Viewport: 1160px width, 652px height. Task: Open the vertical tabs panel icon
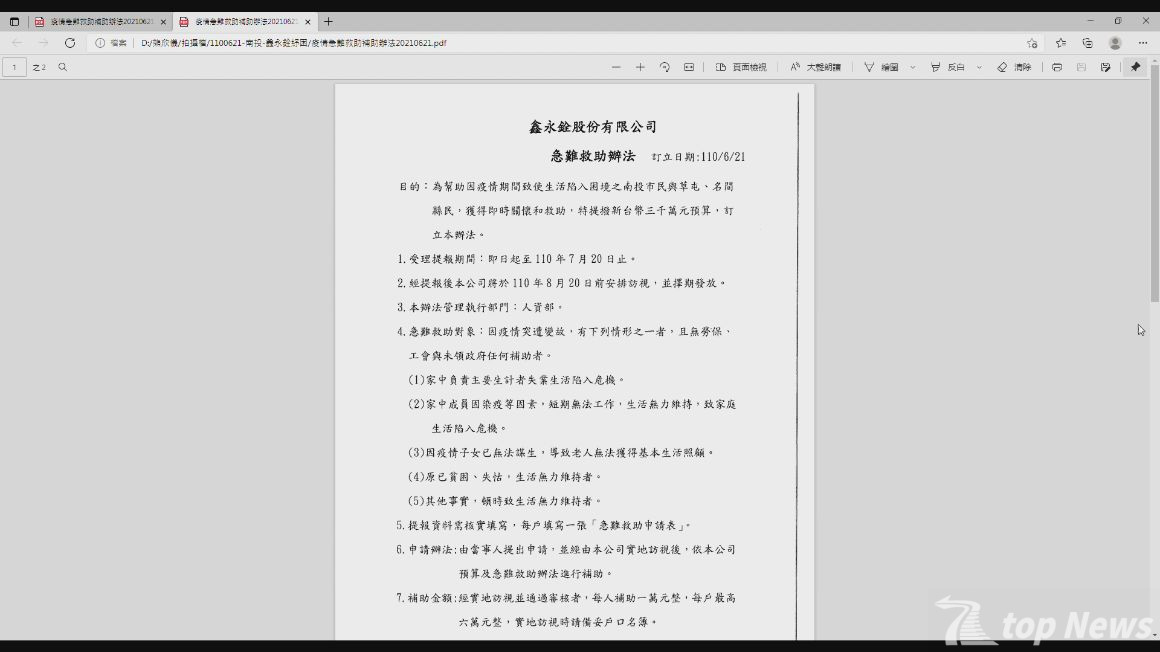pyautogui.click(x=14, y=21)
